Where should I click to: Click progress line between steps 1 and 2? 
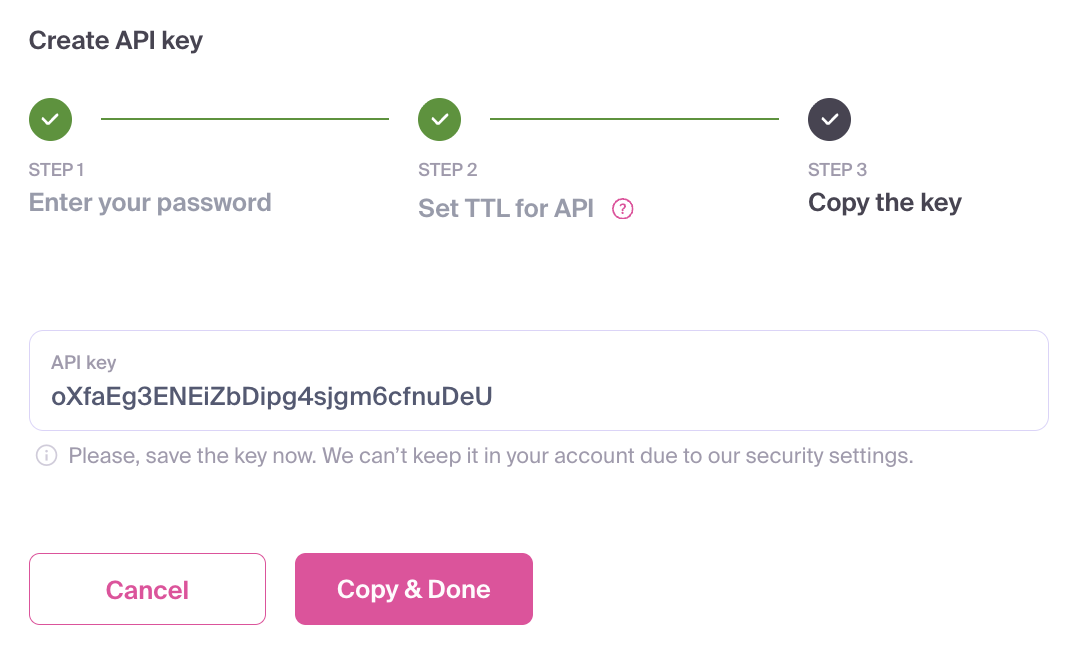[x=245, y=119]
